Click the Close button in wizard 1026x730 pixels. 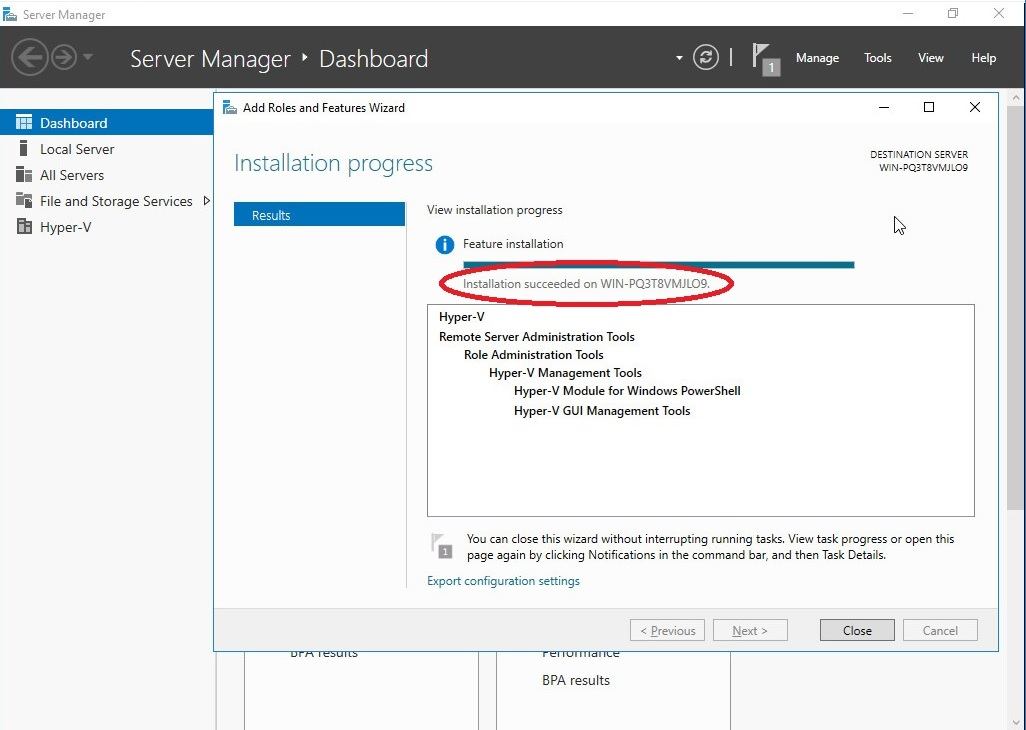click(x=857, y=631)
